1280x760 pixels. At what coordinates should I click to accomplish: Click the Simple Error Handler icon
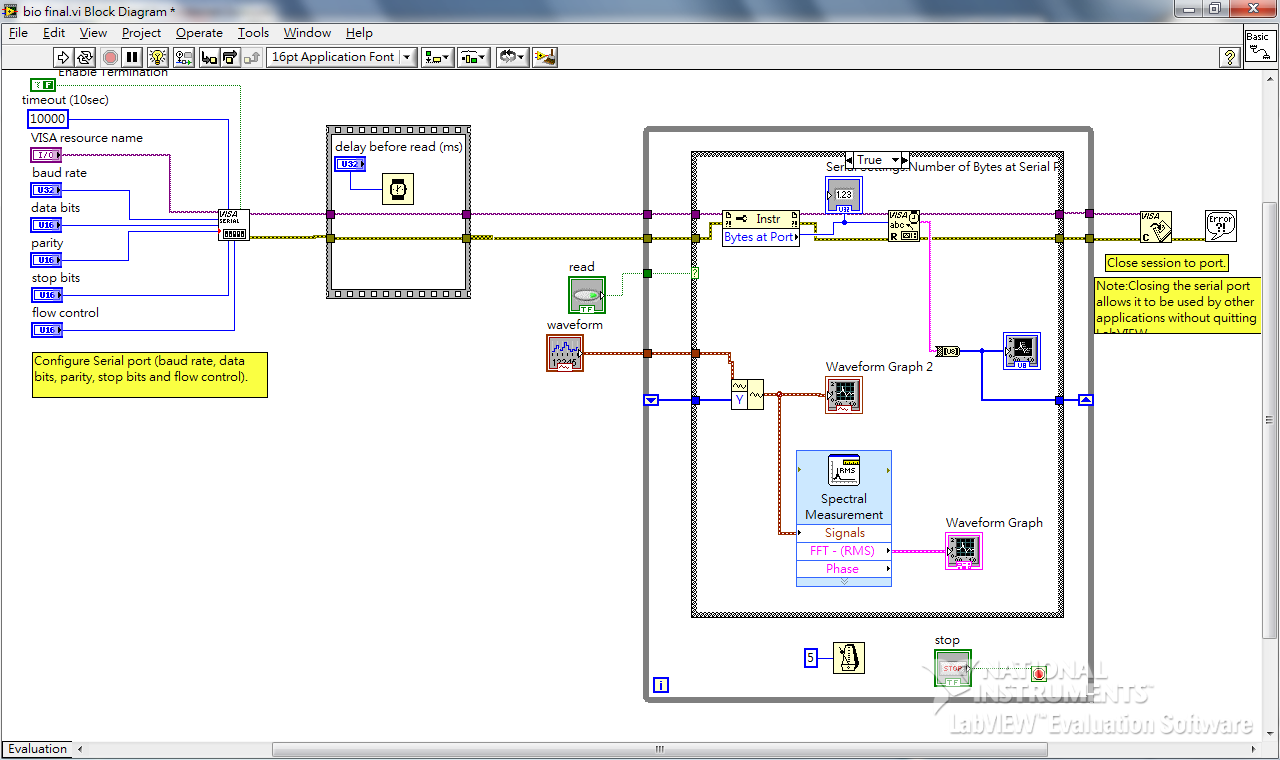[1223, 226]
